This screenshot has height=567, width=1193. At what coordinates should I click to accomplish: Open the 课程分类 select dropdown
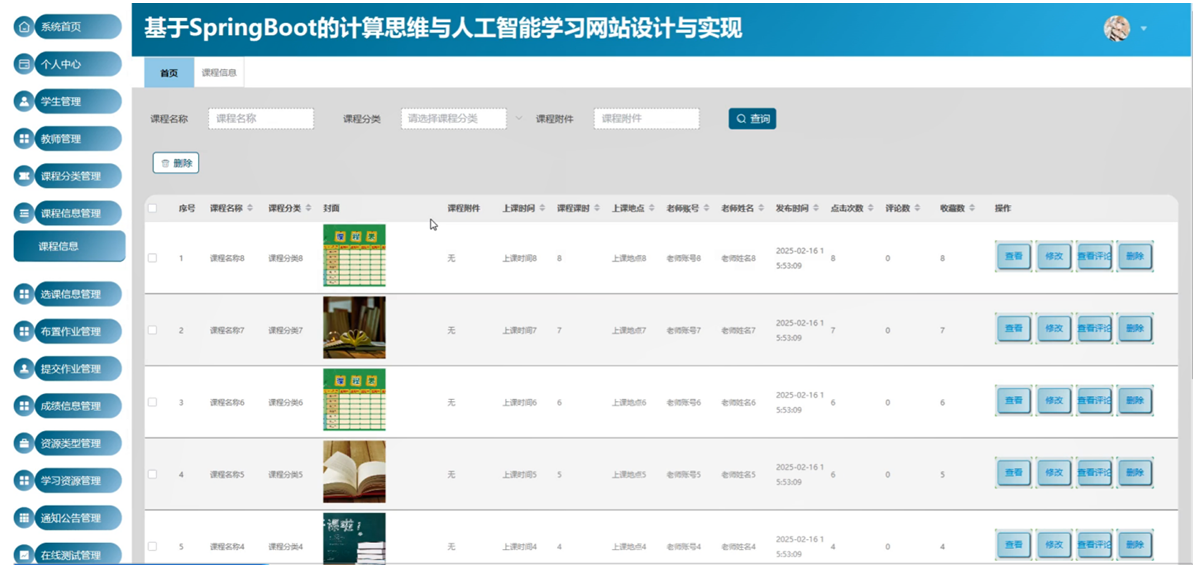click(453, 119)
